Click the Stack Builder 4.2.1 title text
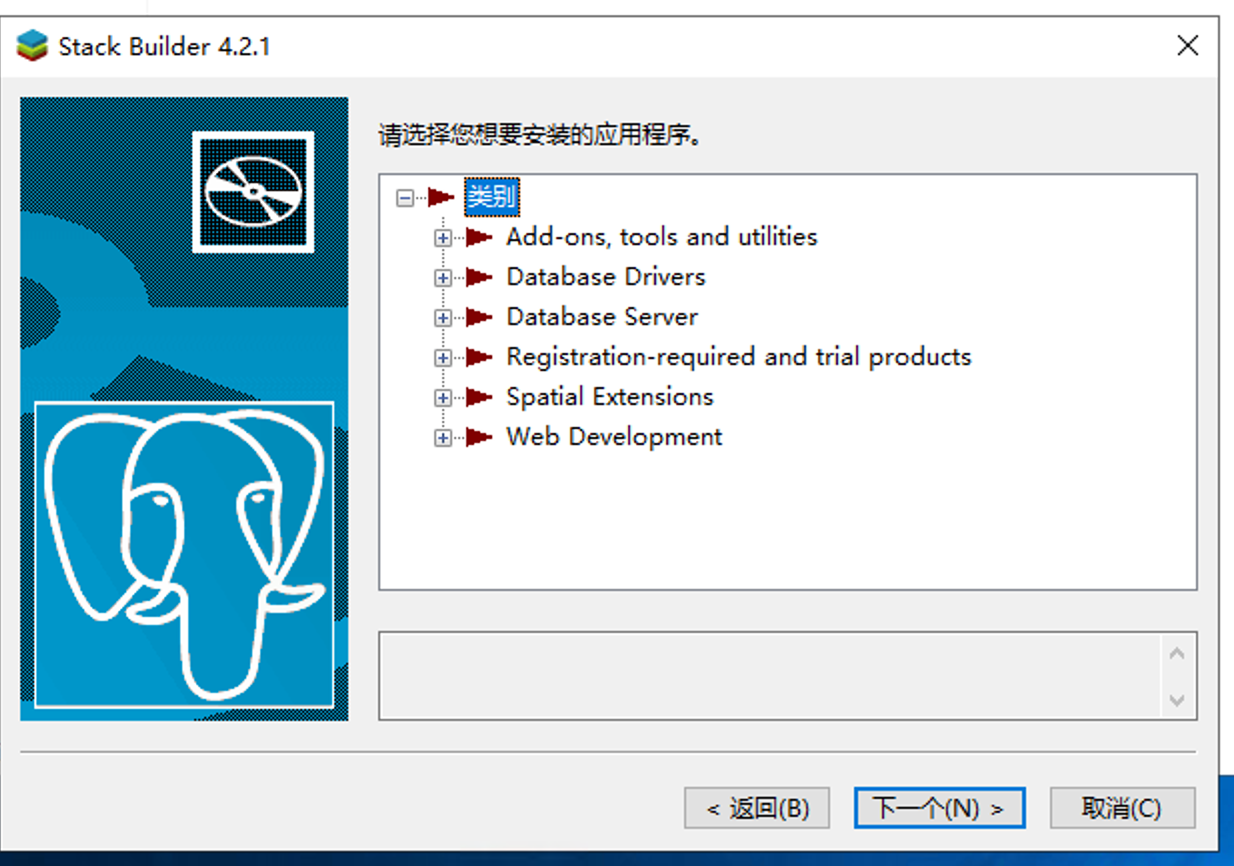Screen dimensions: 1234x866 point(164,47)
